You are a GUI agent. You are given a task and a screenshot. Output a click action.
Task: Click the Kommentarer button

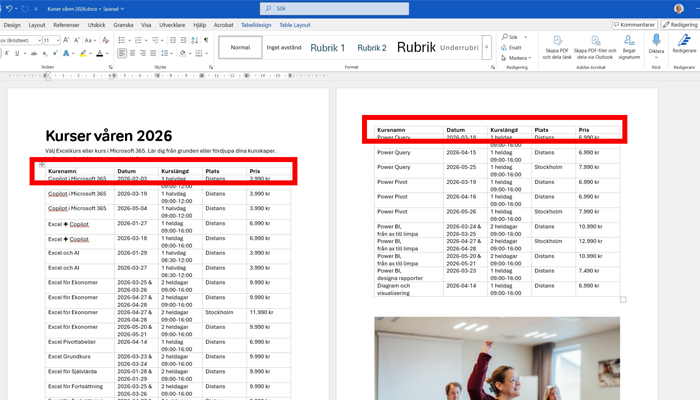[x=635, y=25]
